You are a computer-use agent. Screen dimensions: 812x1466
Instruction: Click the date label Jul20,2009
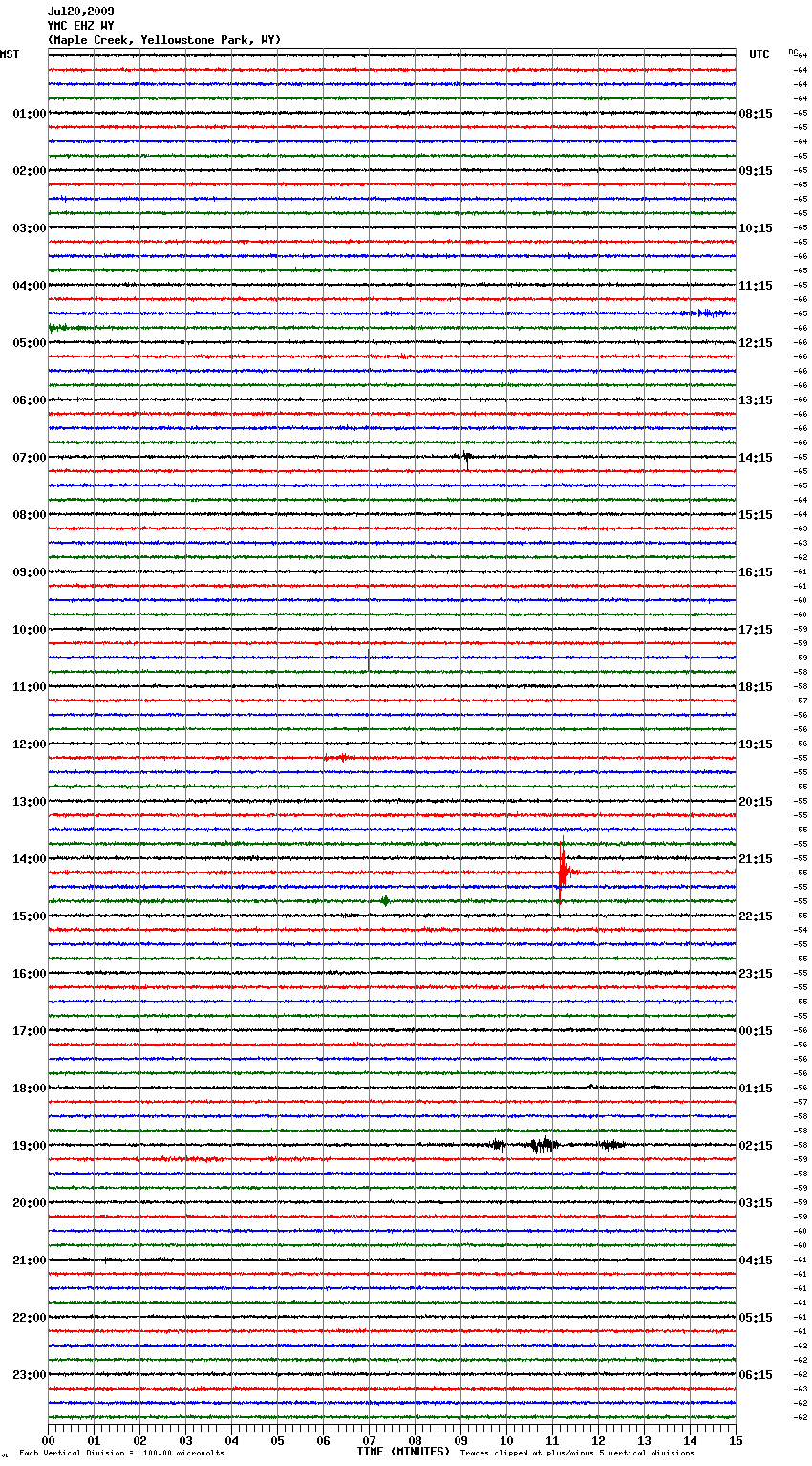(80, 11)
